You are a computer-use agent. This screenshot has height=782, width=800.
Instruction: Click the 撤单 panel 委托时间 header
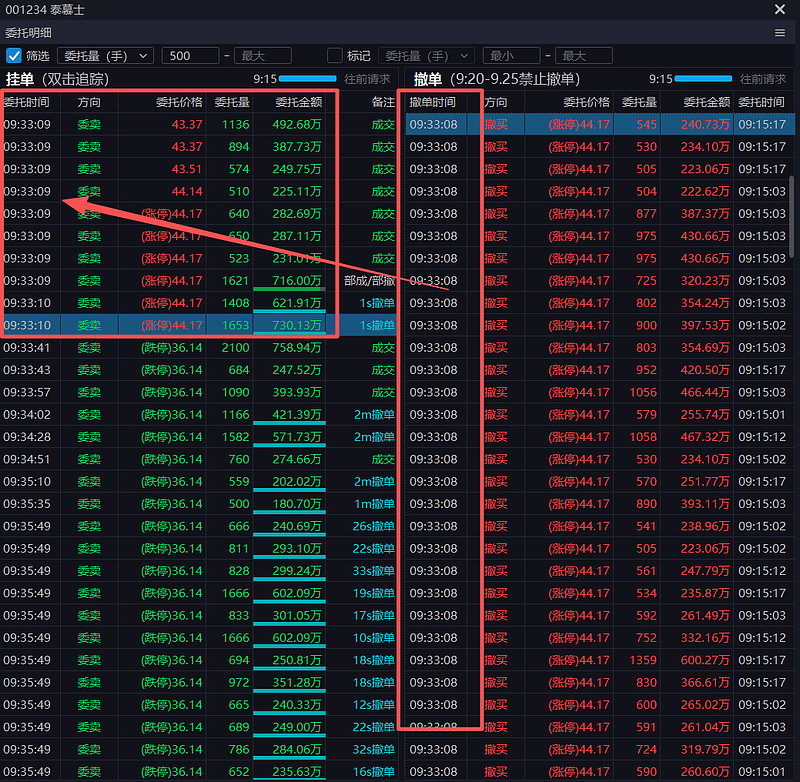(x=761, y=102)
